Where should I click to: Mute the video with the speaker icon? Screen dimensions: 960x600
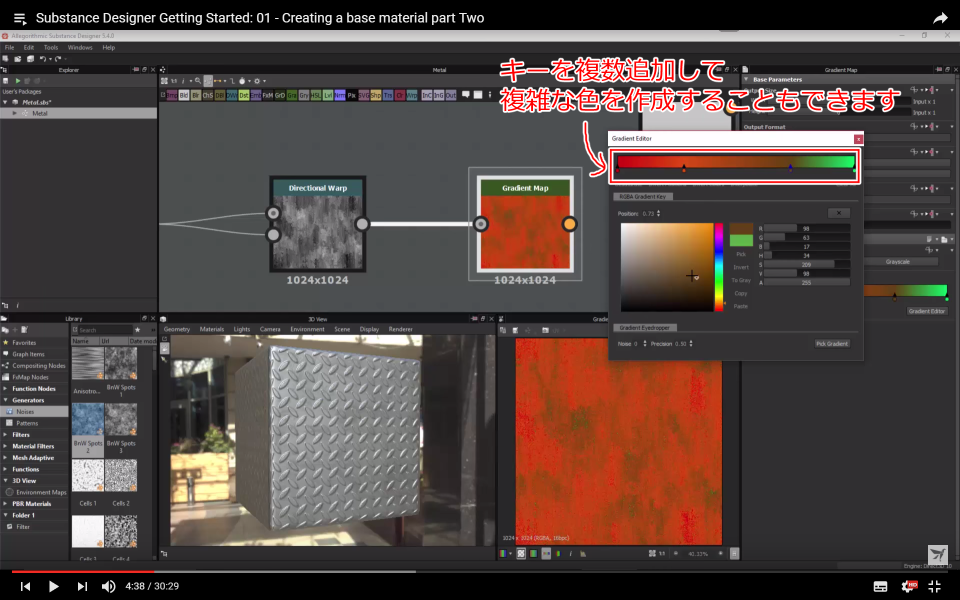point(108,587)
